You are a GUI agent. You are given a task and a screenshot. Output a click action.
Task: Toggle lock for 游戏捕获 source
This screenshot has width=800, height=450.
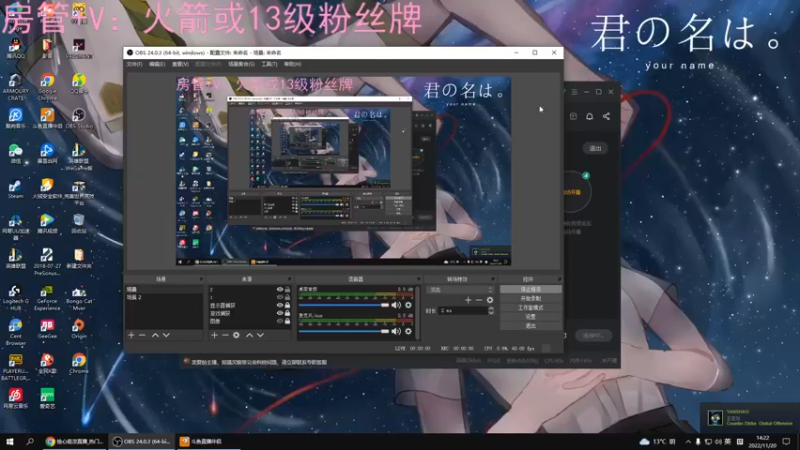[287, 313]
